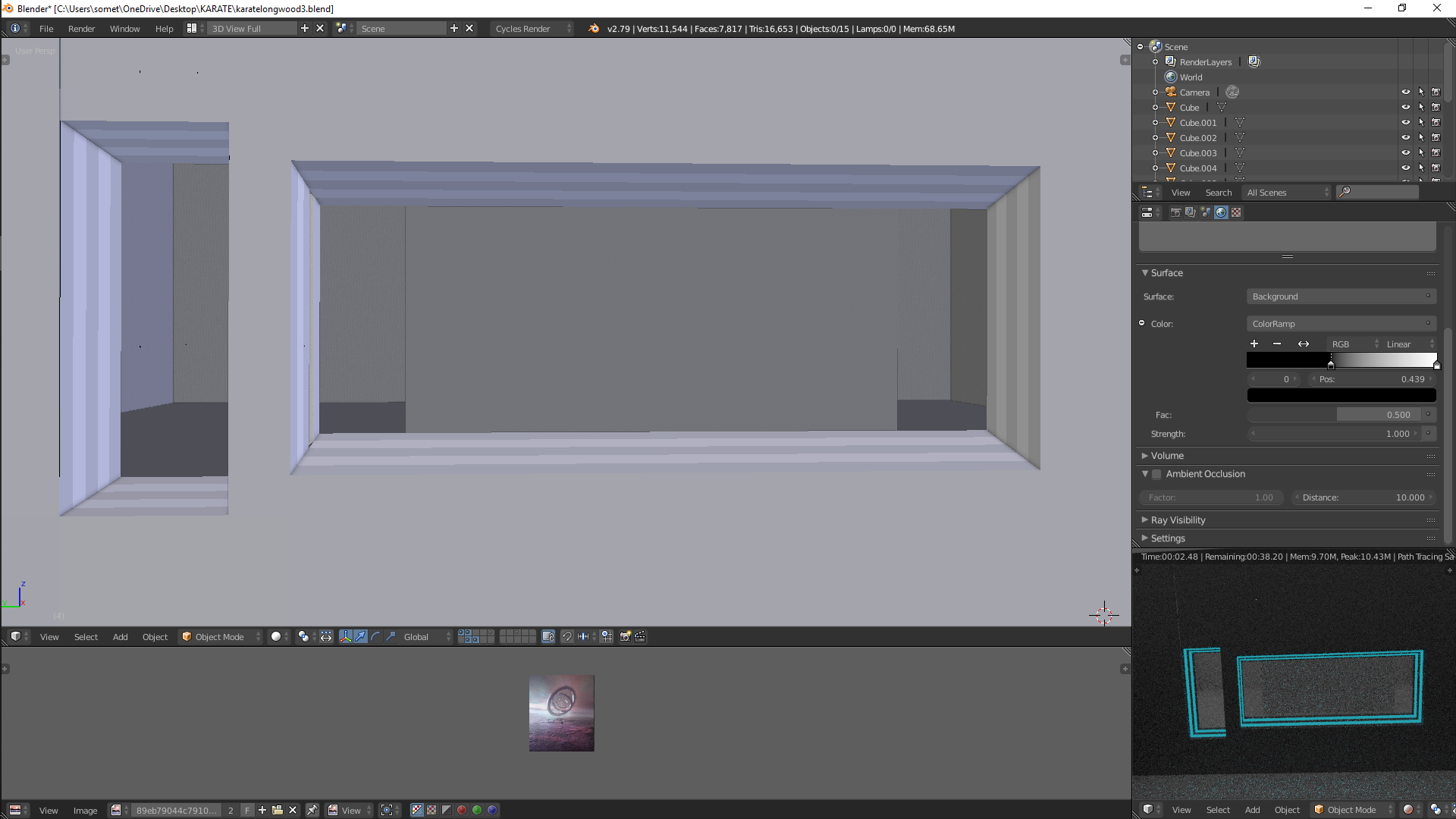
Task: Click the ColorRamp color node button
Action: [1340, 324]
